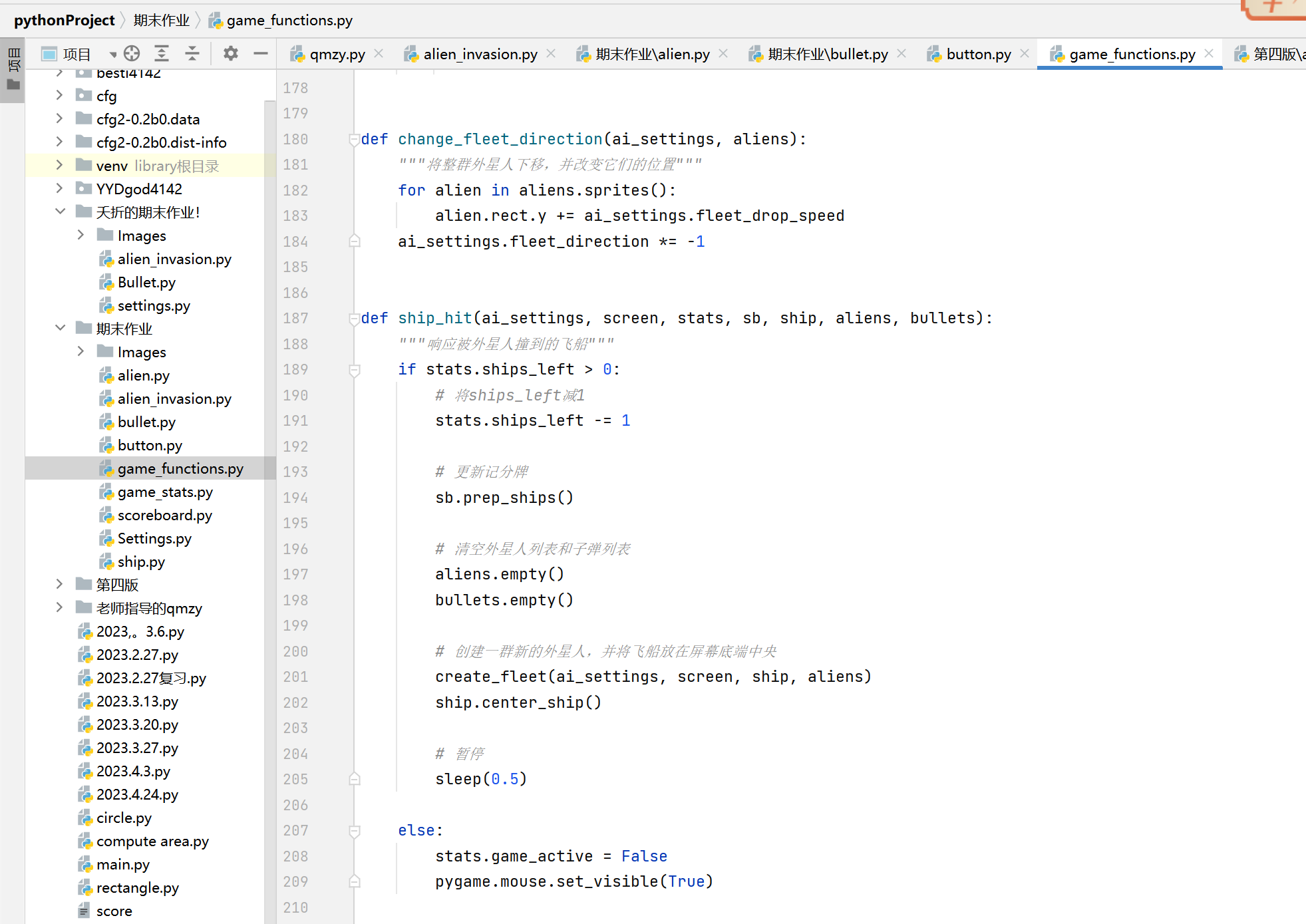The width and height of the screenshot is (1306, 924).
Task: Expand Images folder under 夭折的期末作业!
Action: [81, 235]
